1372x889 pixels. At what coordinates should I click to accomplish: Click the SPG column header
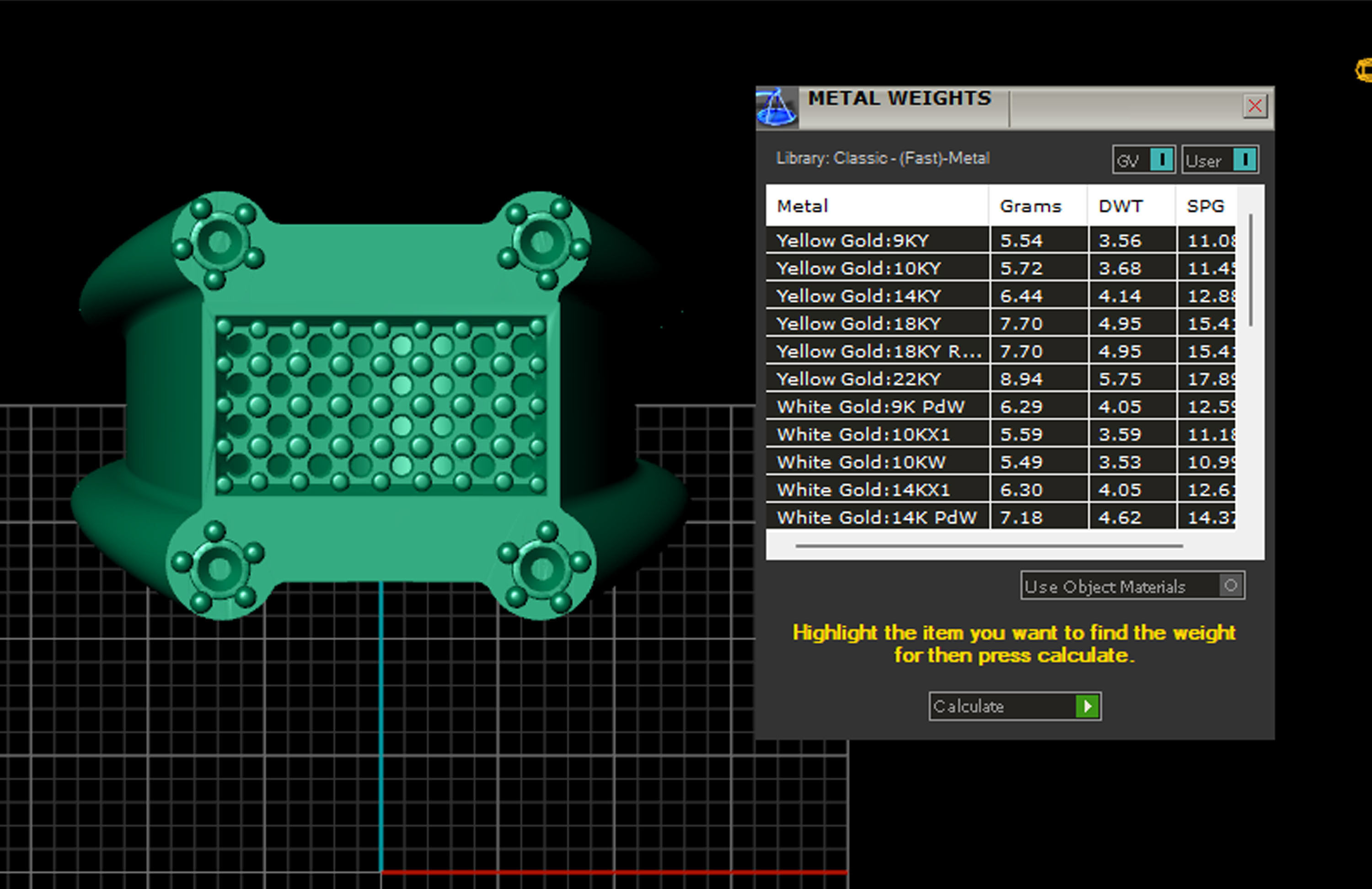pos(1205,206)
